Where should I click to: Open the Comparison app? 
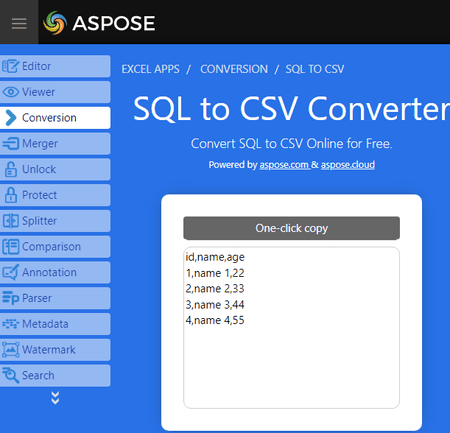point(55,246)
